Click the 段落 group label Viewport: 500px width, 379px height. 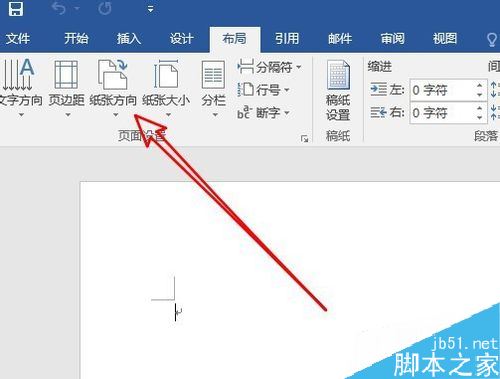pos(486,136)
